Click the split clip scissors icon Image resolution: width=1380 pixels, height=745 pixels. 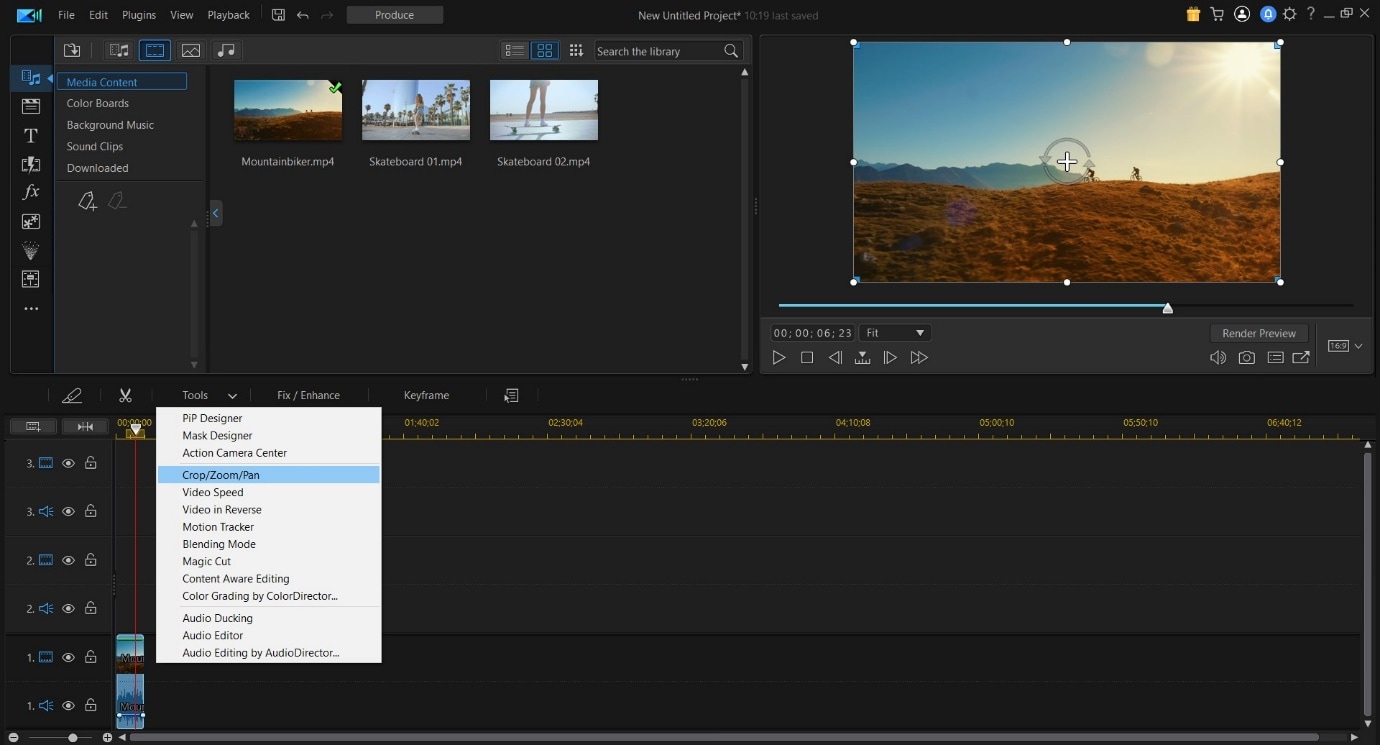click(x=125, y=396)
